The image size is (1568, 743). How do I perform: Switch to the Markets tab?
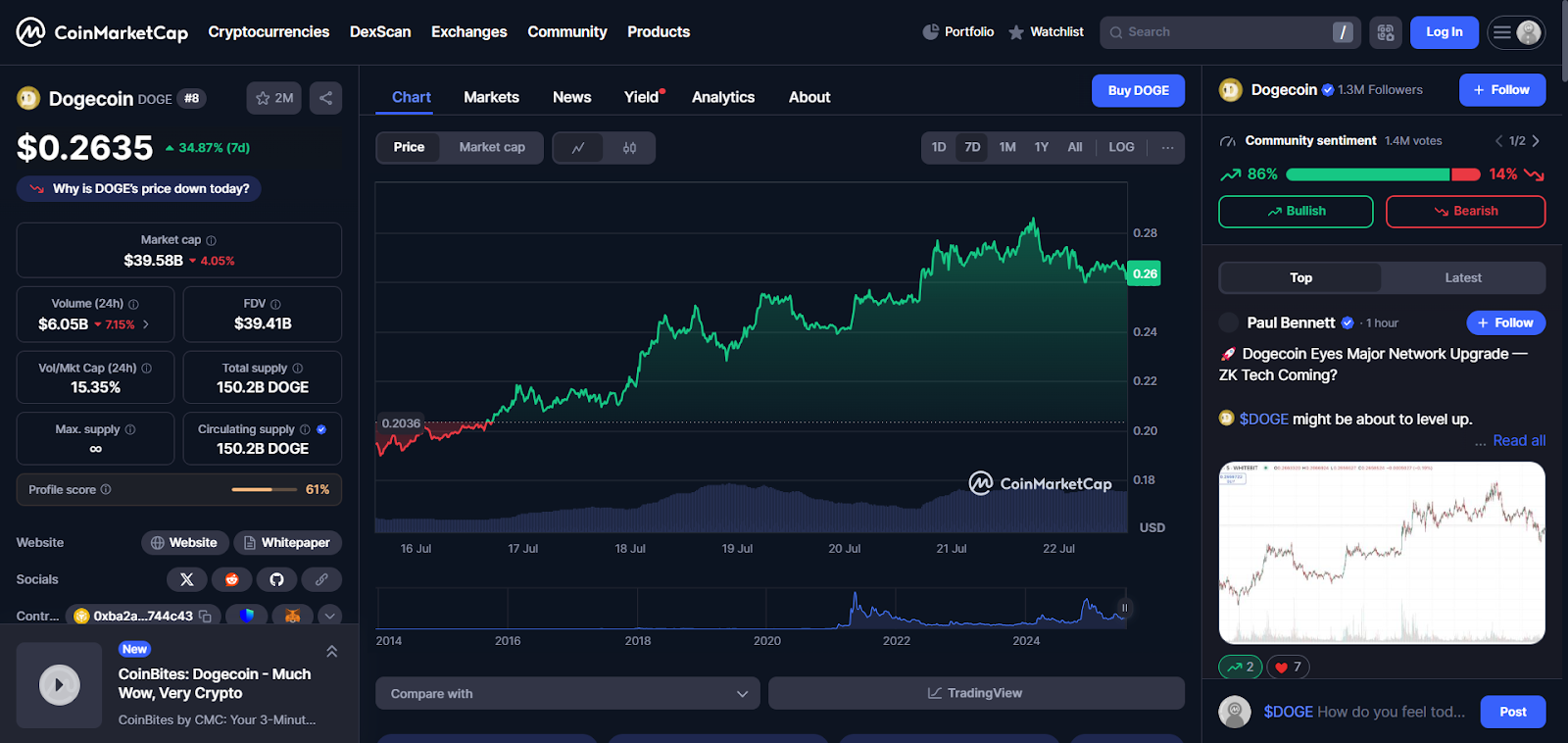491,97
